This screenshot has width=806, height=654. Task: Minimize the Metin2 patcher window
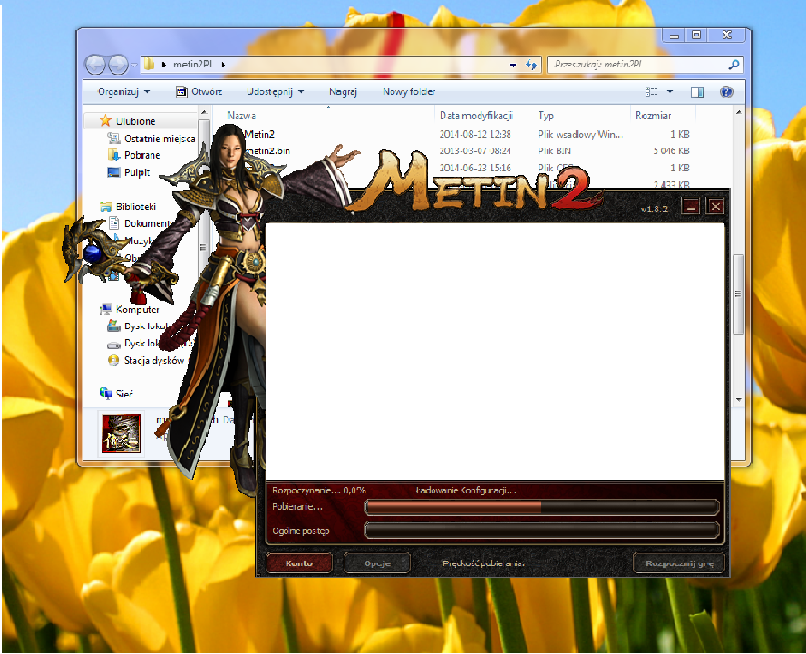click(690, 206)
